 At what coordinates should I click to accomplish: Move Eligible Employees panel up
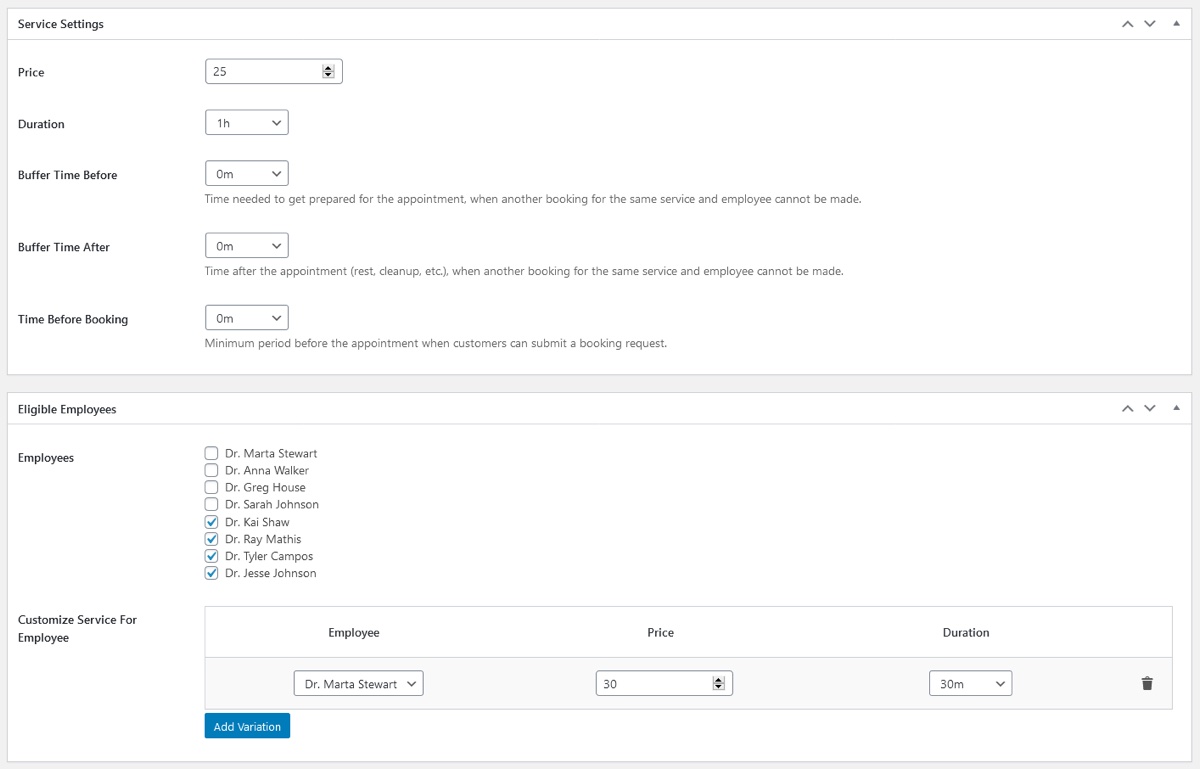pyautogui.click(x=1127, y=409)
